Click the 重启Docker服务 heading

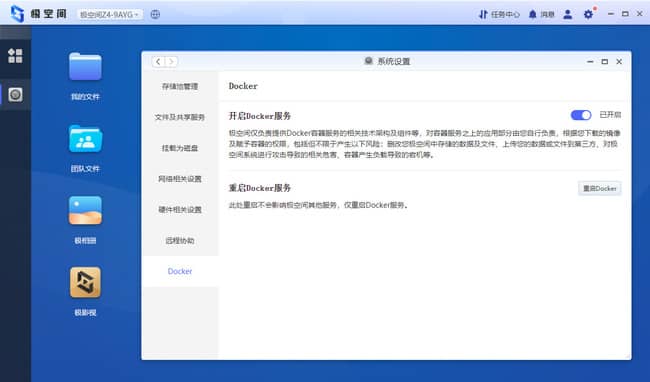click(260, 188)
